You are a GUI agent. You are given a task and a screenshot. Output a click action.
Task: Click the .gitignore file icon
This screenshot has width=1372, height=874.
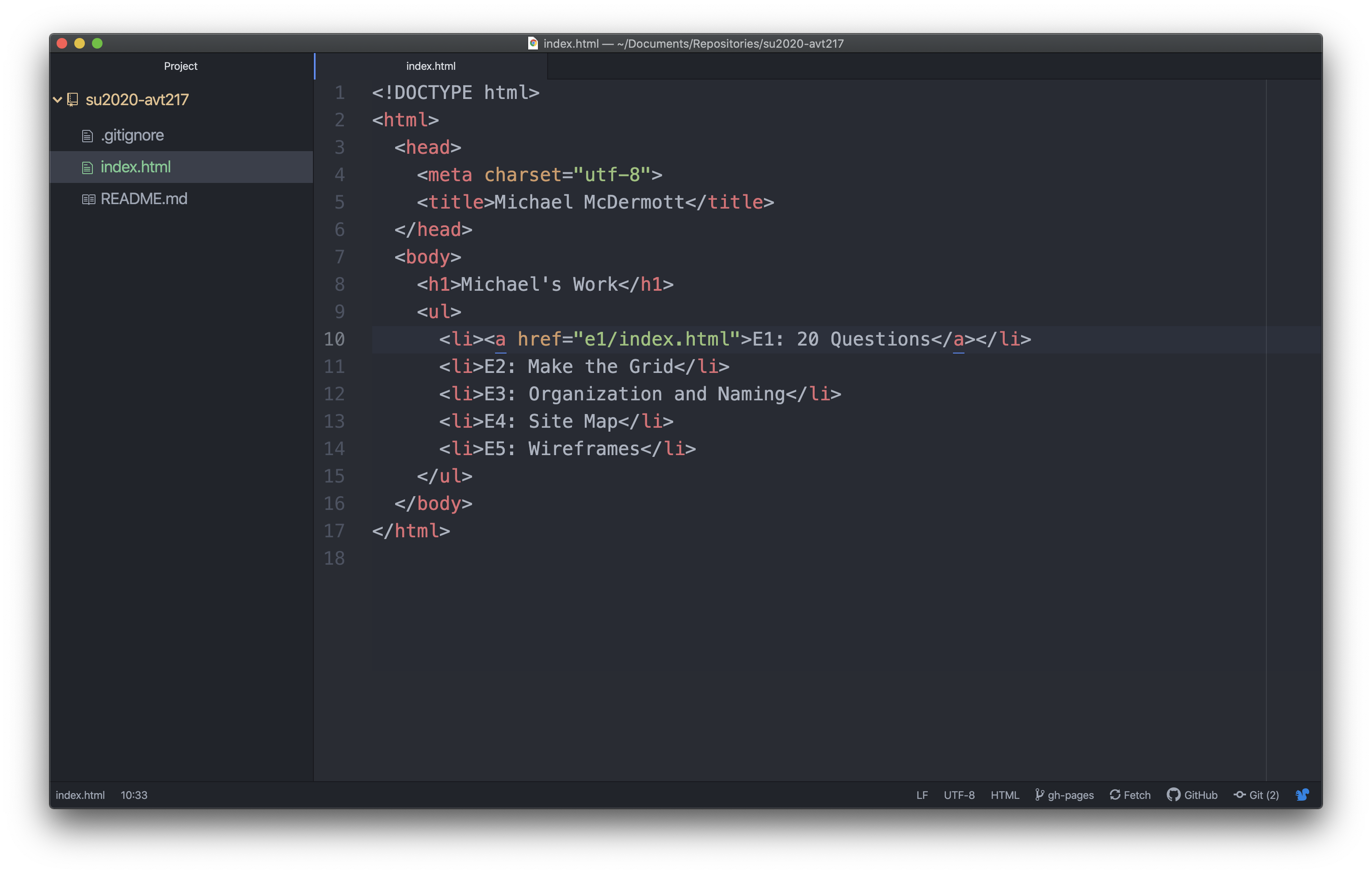tap(87, 136)
